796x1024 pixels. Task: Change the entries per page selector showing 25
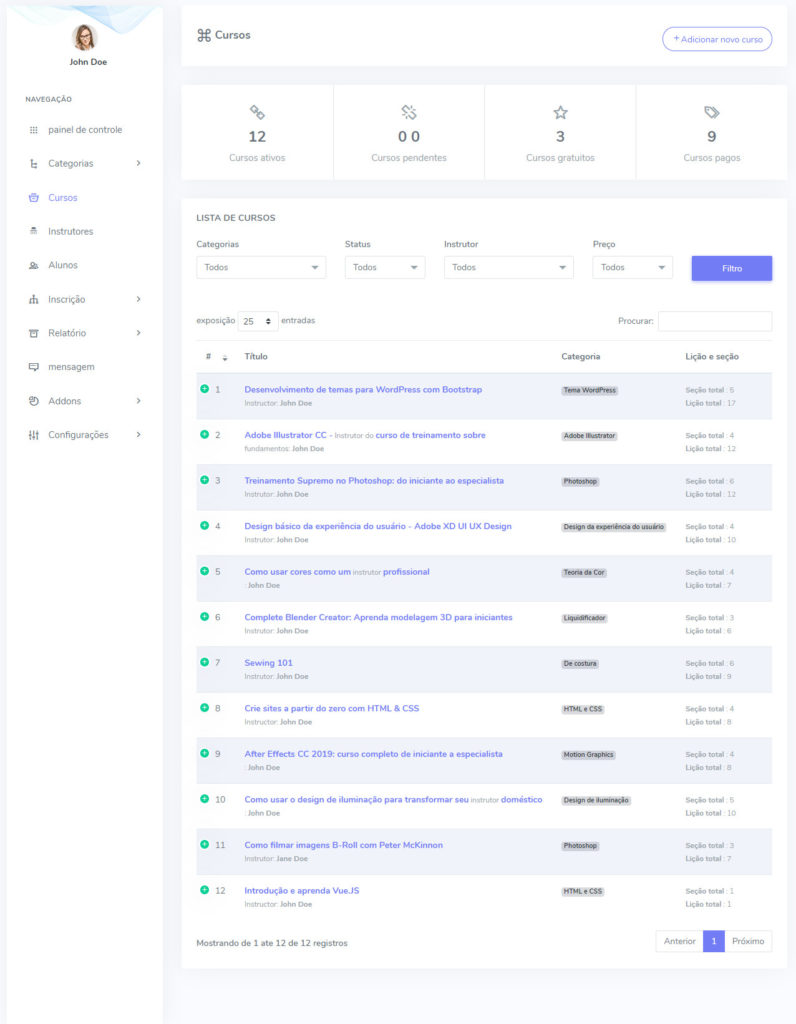(x=258, y=321)
